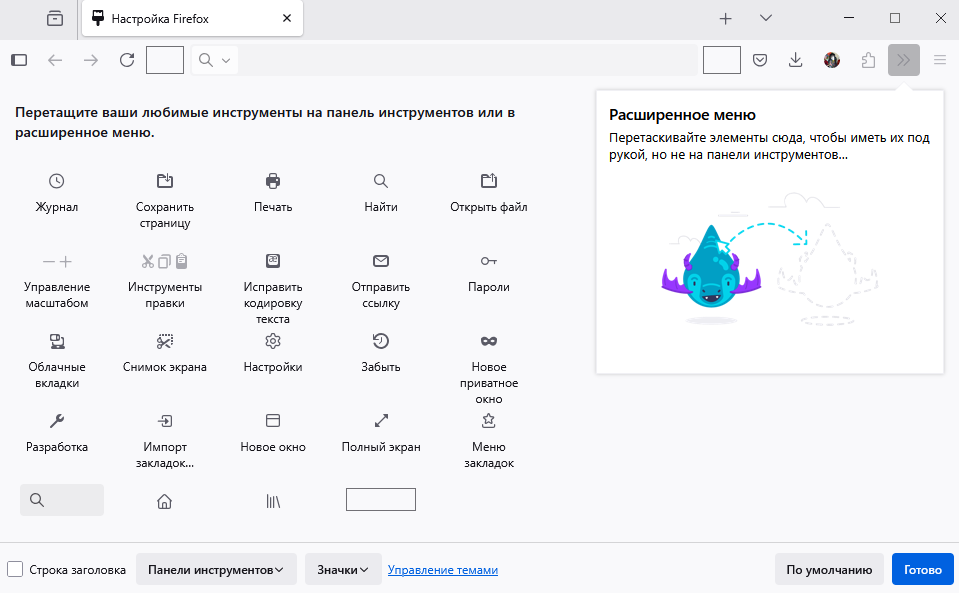The image size is (959, 593).
Task: Open the hamburger menu
Action: tap(938, 60)
